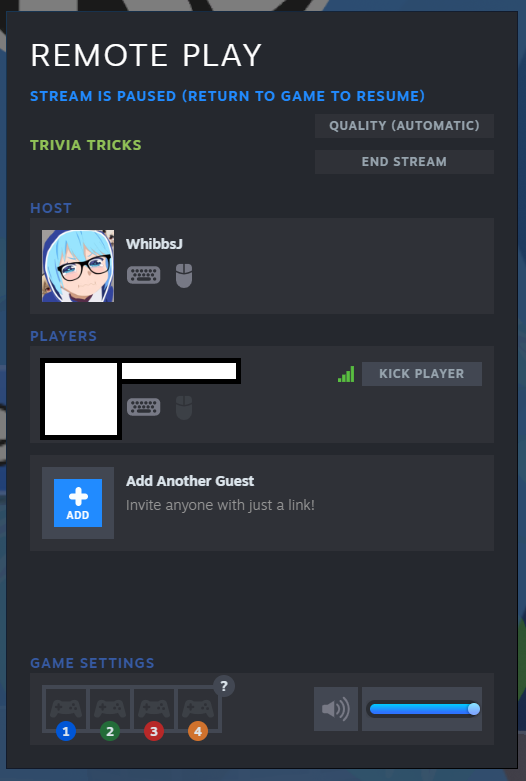Enable mouse input for the guest player
526x781 pixels.
click(x=184, y=407)
